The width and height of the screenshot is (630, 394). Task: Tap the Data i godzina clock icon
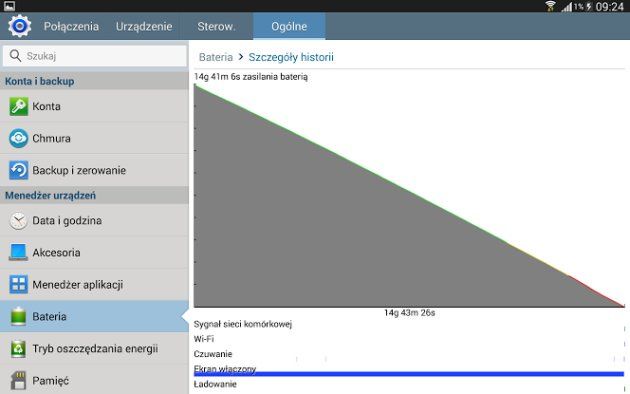click(18, 220)
